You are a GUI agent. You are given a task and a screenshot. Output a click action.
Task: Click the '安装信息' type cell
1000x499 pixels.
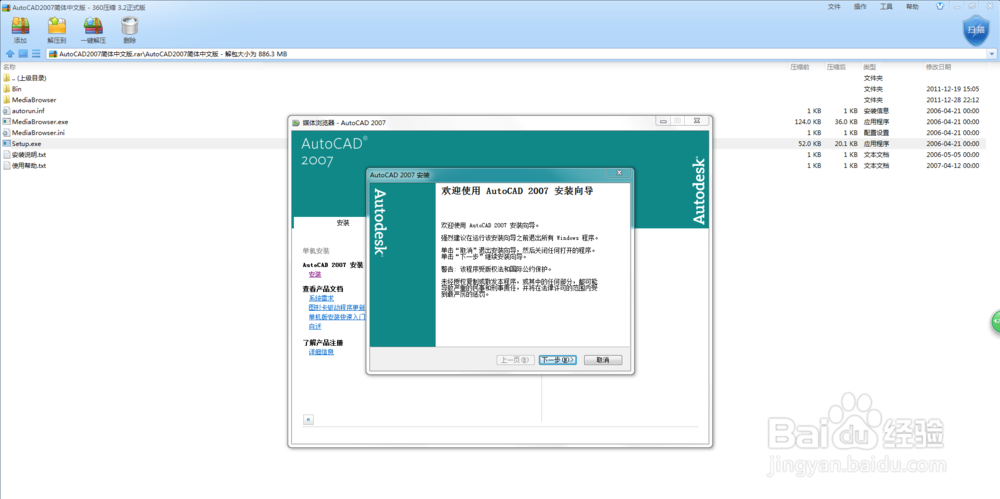click(876, 110)
